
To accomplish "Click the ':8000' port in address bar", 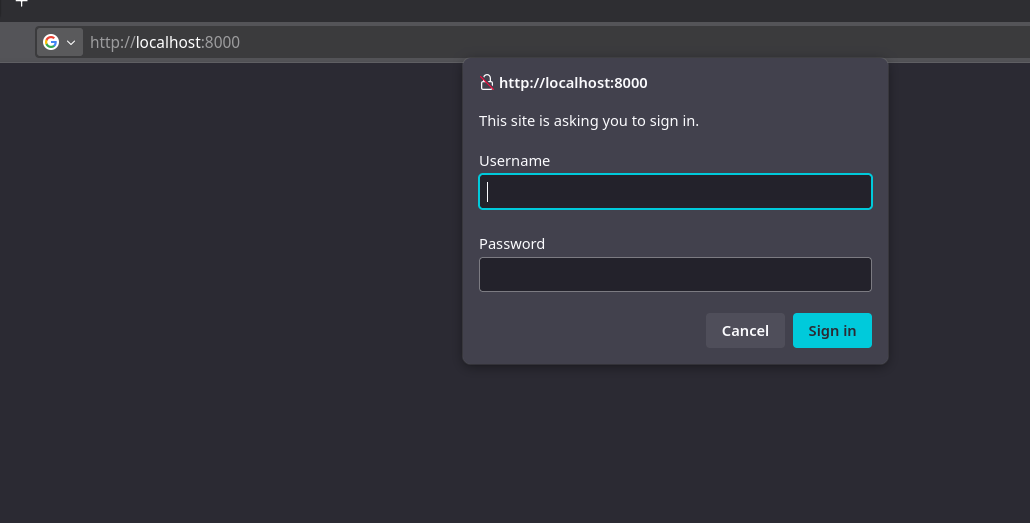I will pos(221,43).
